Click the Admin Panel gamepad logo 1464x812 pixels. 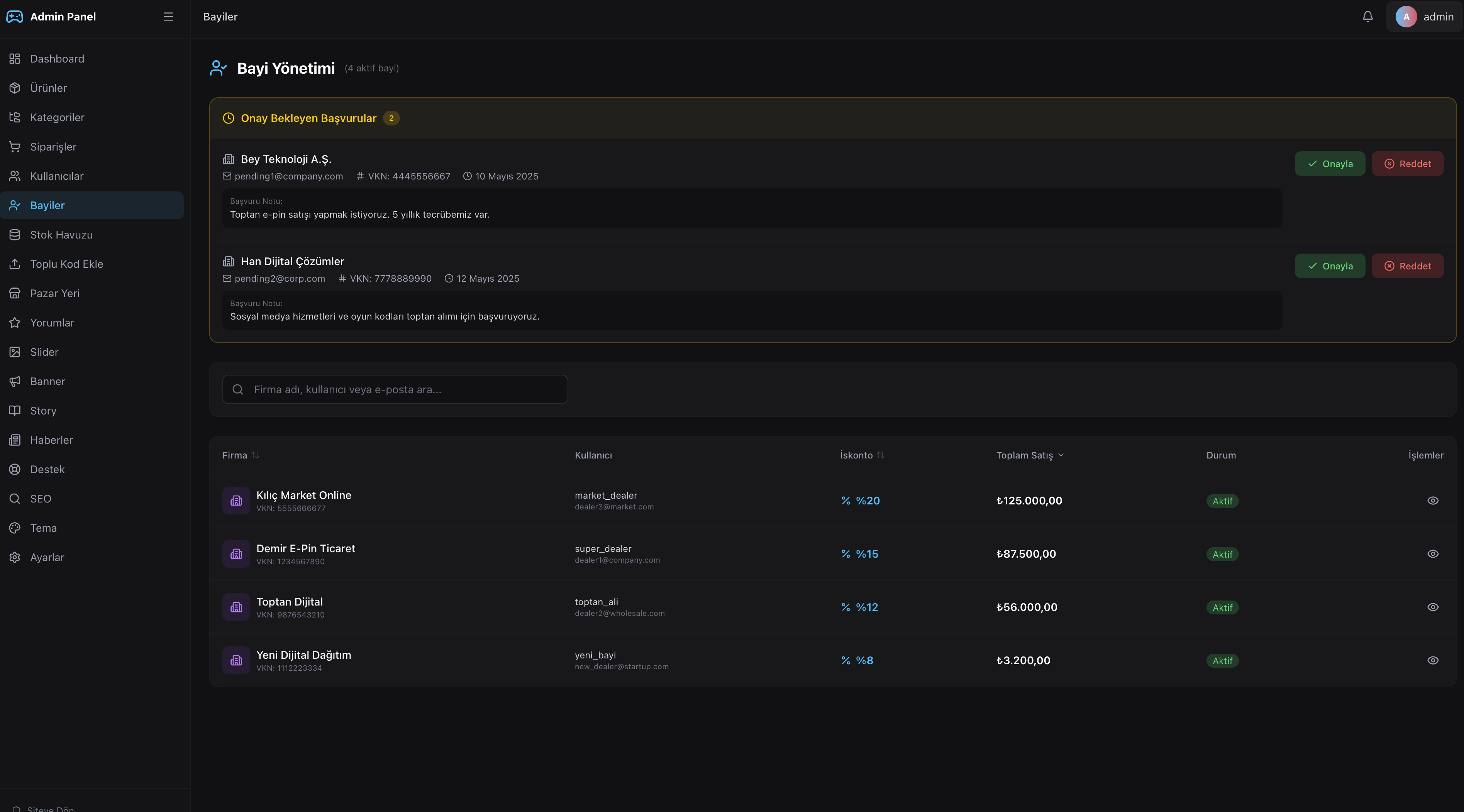pos(15,17)
